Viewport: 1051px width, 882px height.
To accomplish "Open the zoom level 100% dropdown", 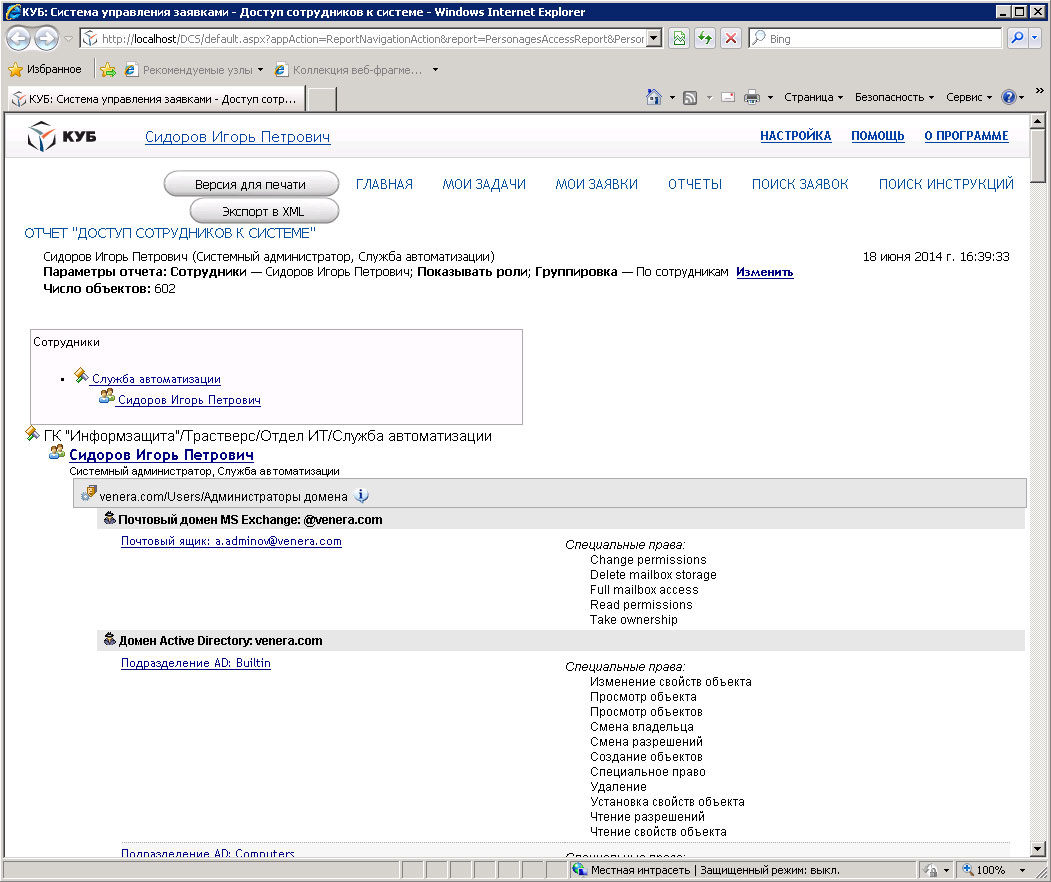I will (x=1022, y=870).
